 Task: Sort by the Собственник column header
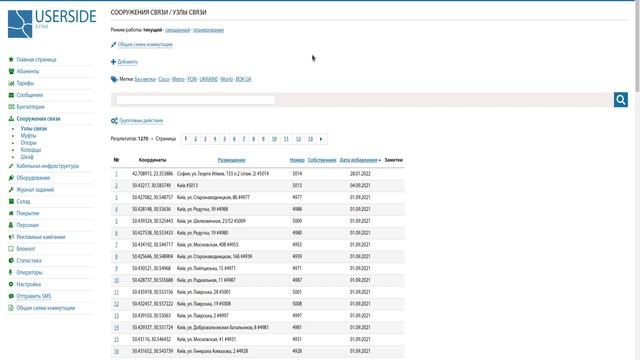click(322, 160)
